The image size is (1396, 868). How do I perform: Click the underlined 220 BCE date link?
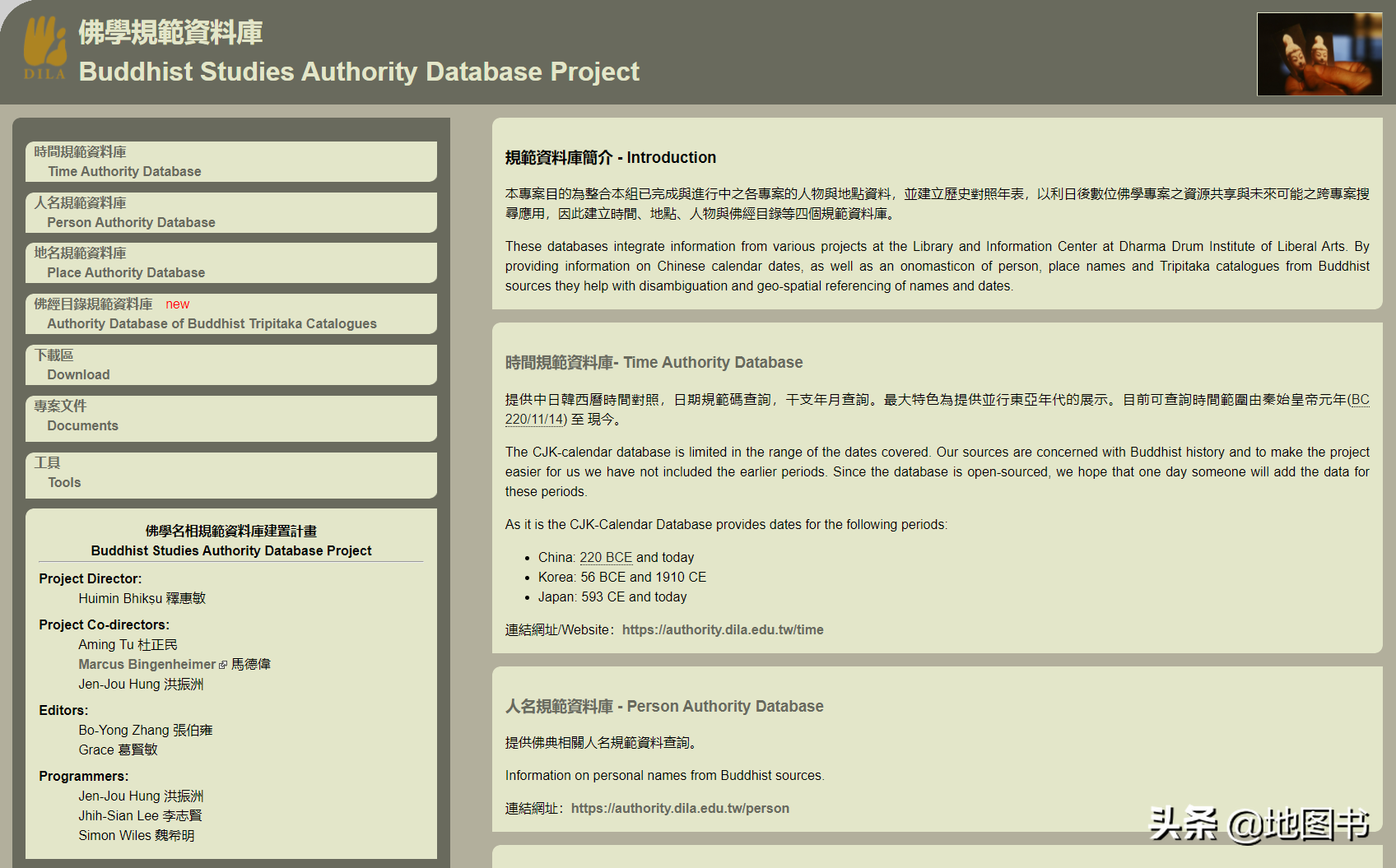point(606,557)
